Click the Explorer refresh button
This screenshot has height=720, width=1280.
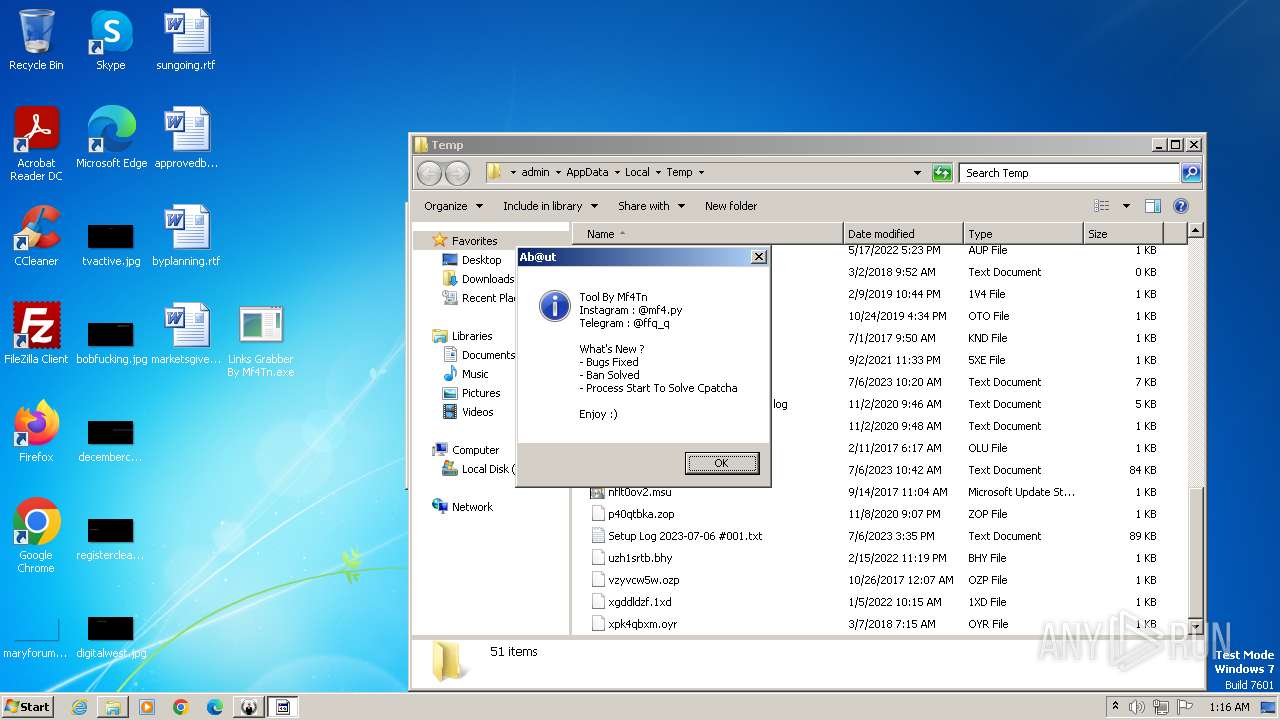[942, 173]
